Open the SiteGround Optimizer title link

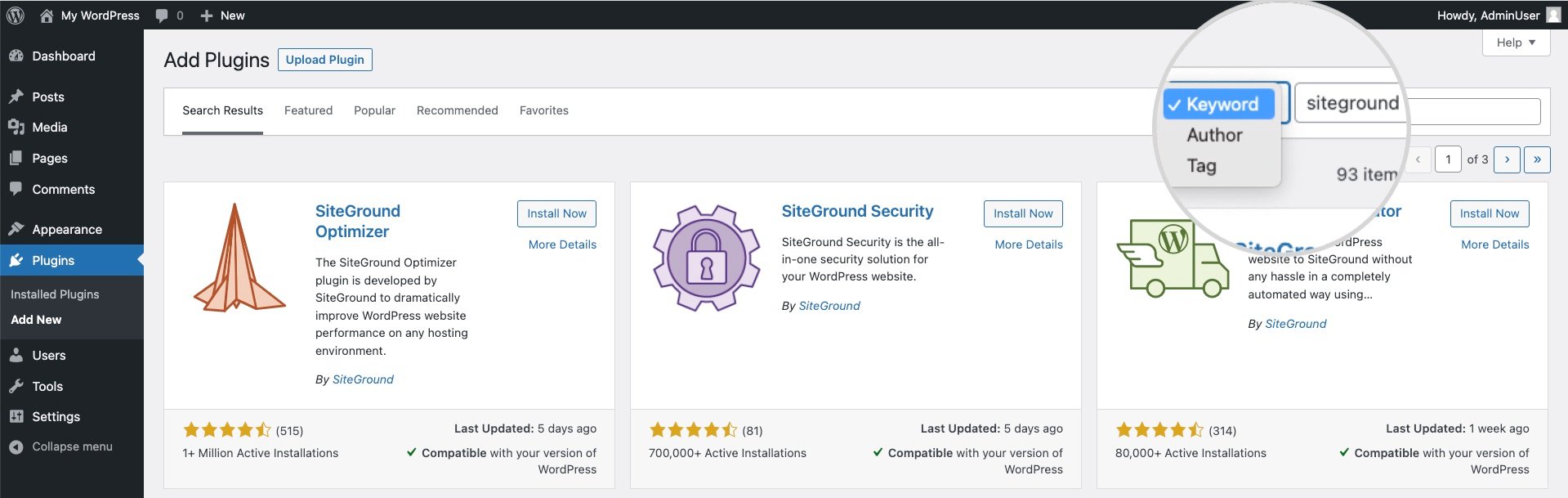358,221
